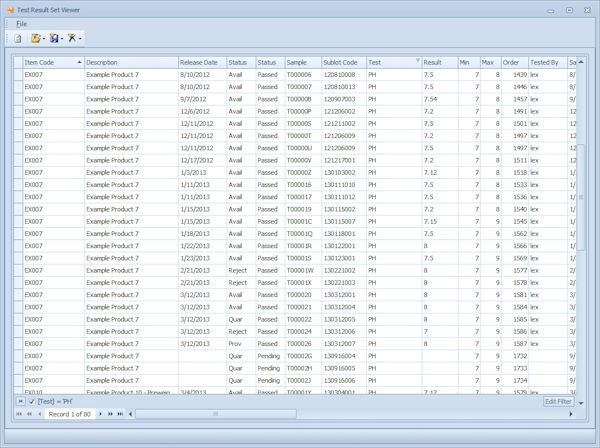Click the vertical scrollbar down arrow
Viewport: 600px width, 448px height.
tap(581, 403)
